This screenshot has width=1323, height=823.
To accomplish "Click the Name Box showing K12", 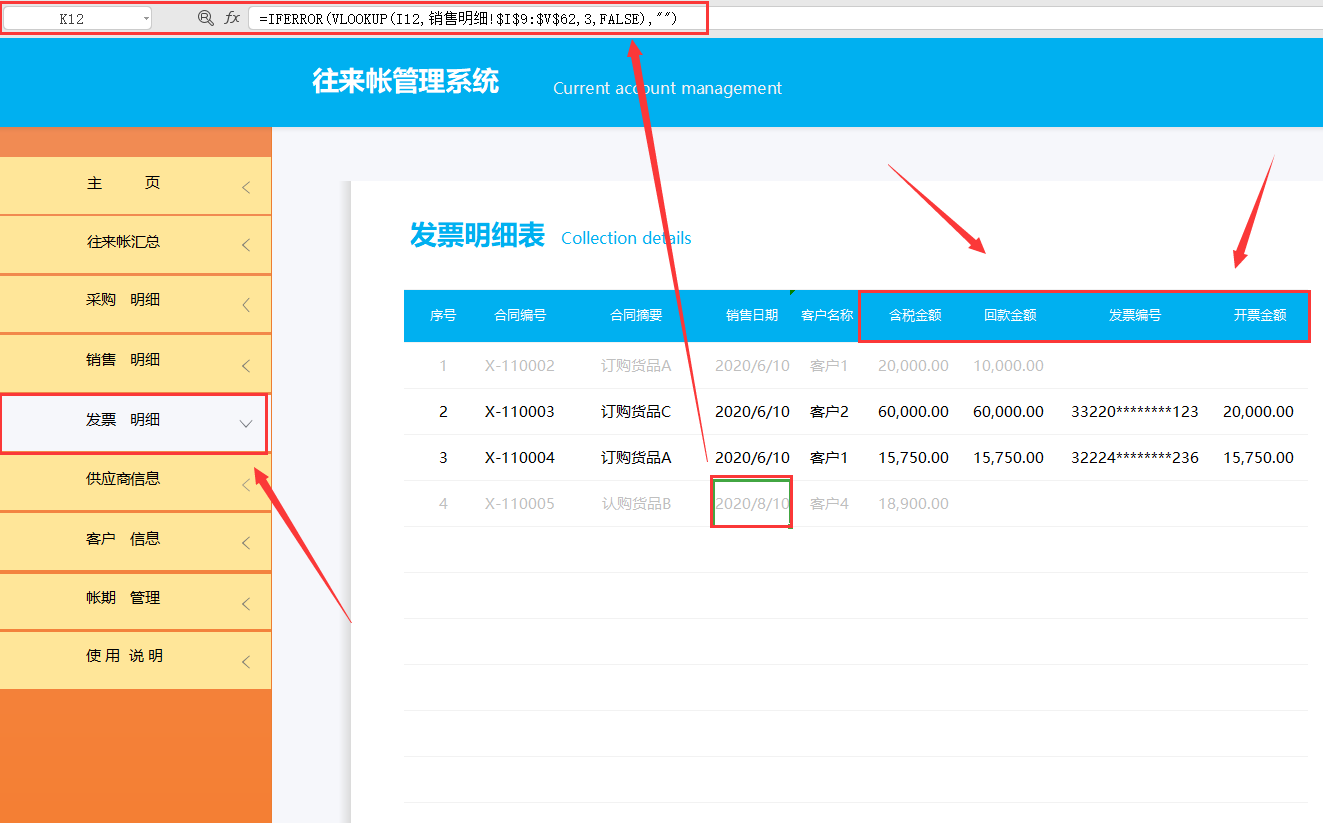I will (70, 17).
